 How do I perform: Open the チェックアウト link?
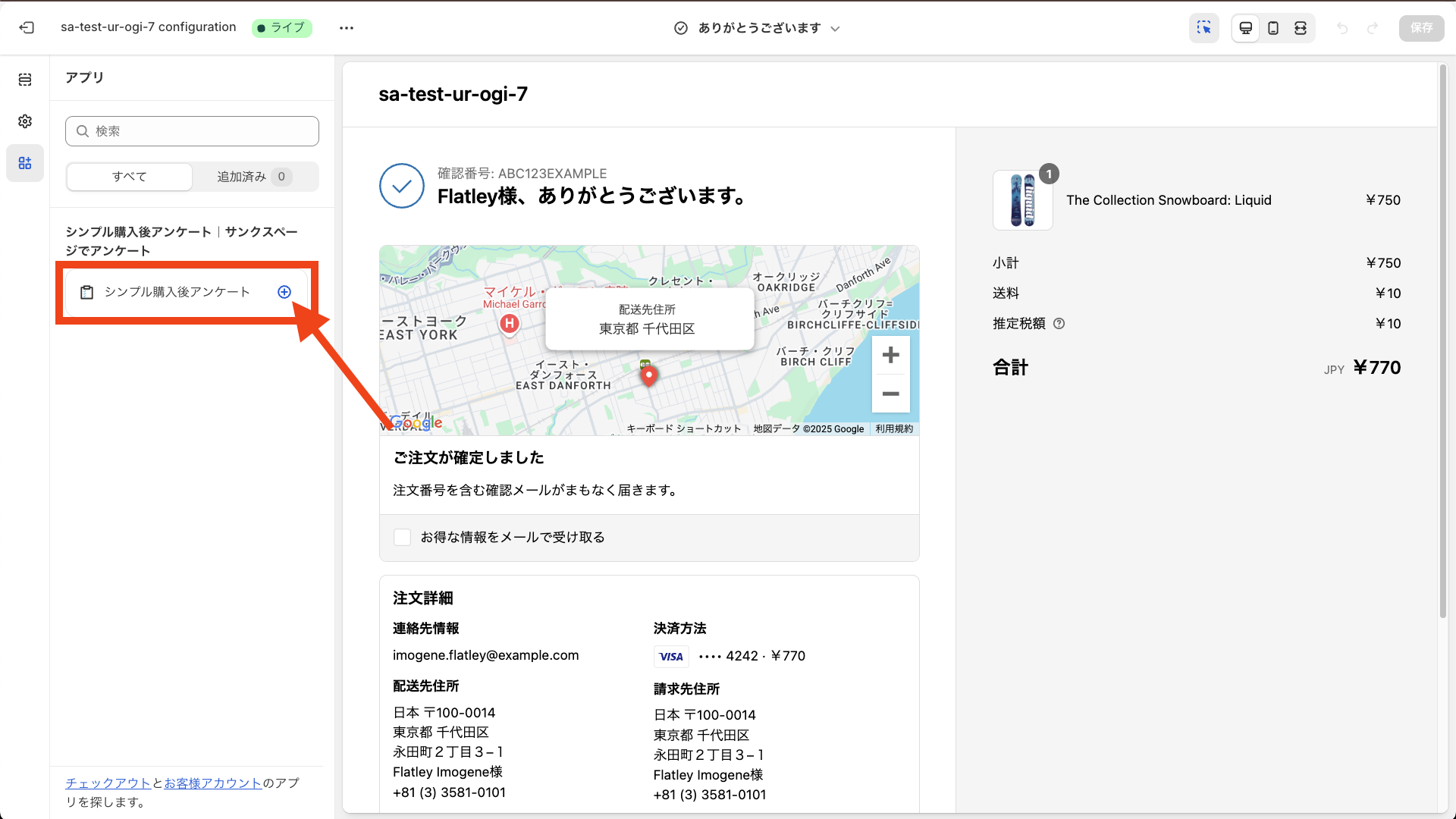click(x=108, y=783)
